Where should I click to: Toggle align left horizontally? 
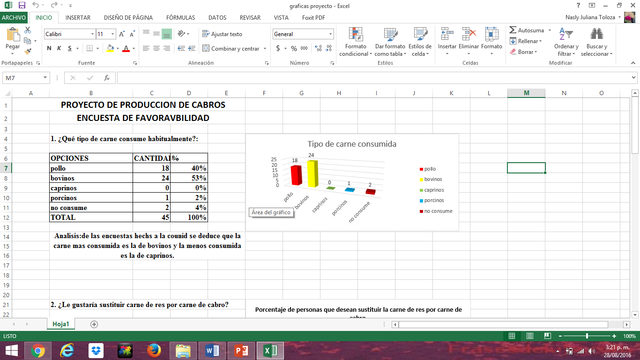click(146, 49)
